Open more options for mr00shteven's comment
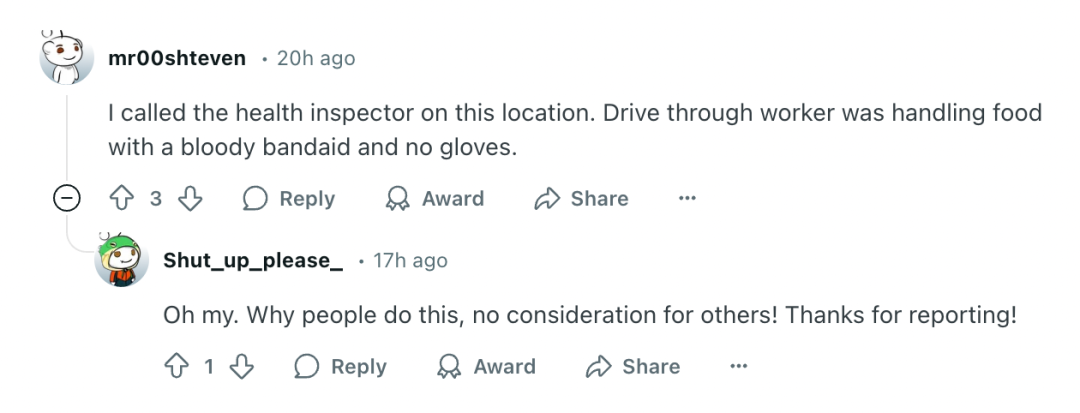Viewport: 1080px width, 413px height. point(687,199)
